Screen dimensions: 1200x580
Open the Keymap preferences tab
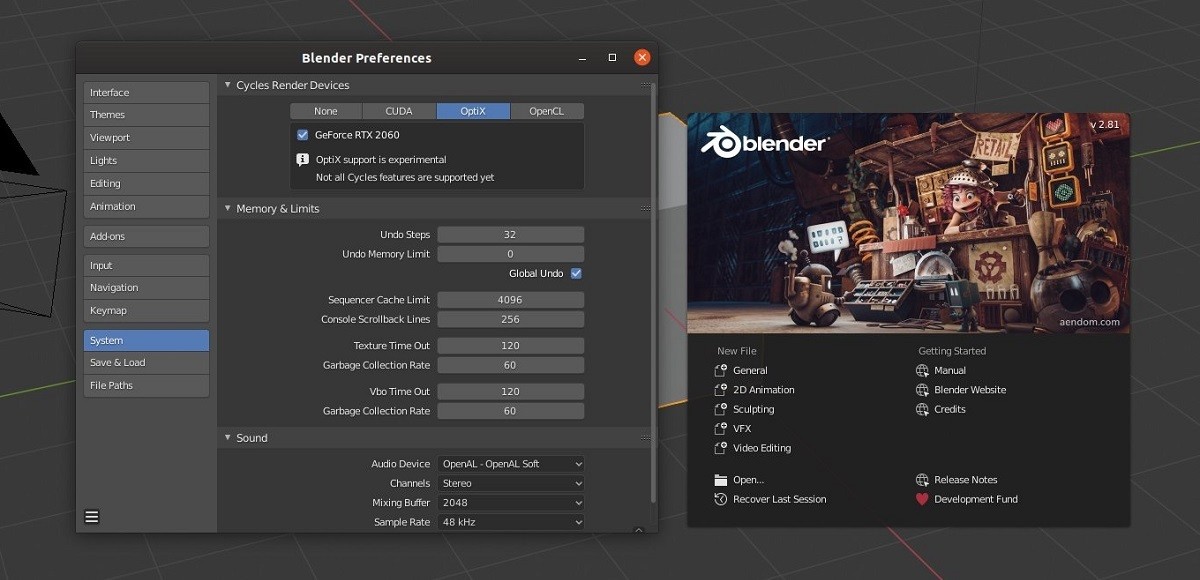click(146, 311)
